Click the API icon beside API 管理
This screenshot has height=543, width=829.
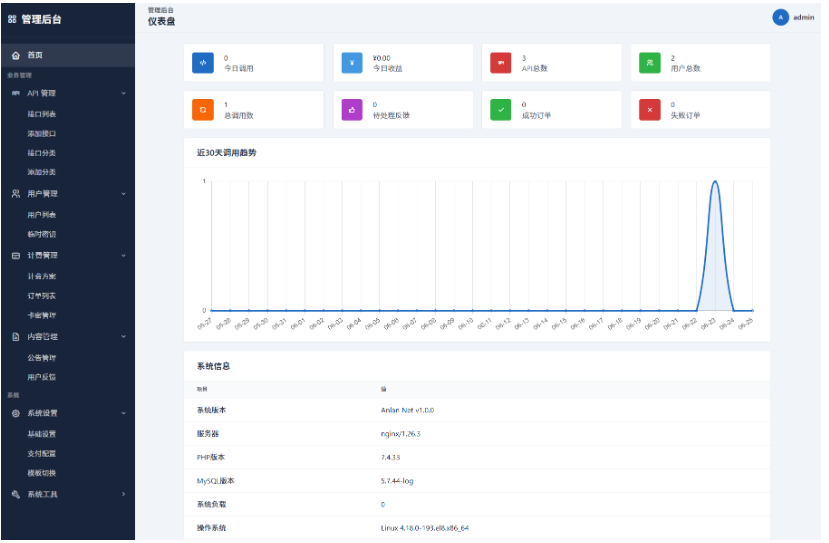click(16, 93)
